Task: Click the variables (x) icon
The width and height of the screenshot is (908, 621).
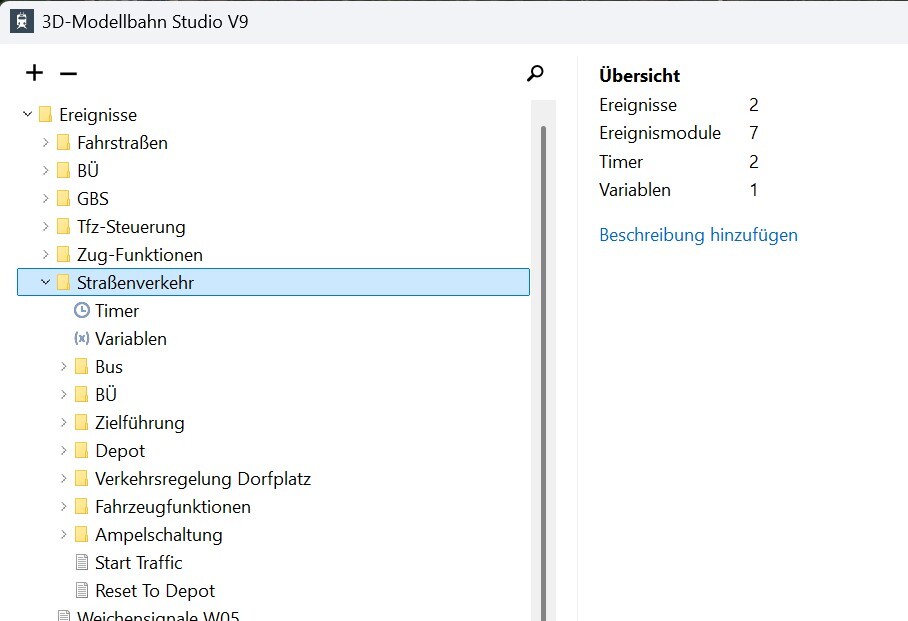Action: click(x=82, y=339)
